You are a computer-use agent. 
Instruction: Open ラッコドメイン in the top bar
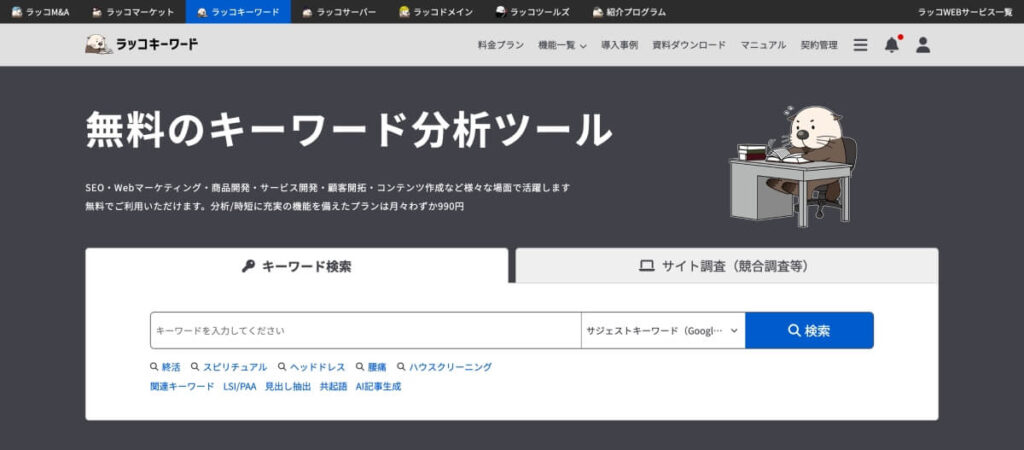pos(436,12)
